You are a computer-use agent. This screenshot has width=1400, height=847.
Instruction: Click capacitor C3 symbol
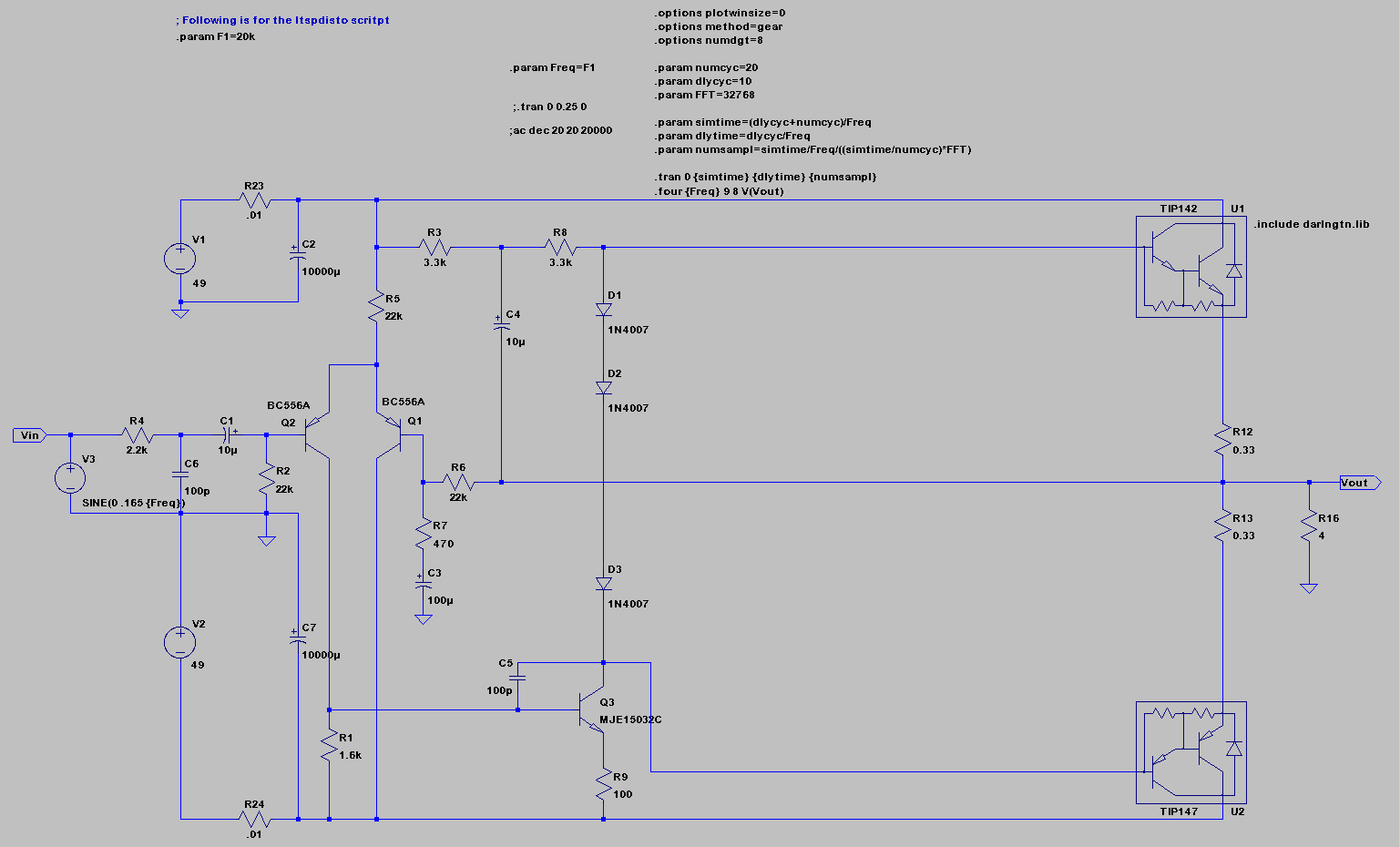pos(423,584)
